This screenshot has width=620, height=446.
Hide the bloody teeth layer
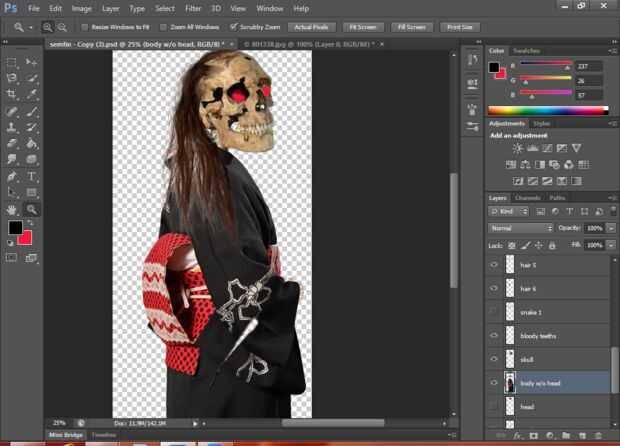pos(494,336)
